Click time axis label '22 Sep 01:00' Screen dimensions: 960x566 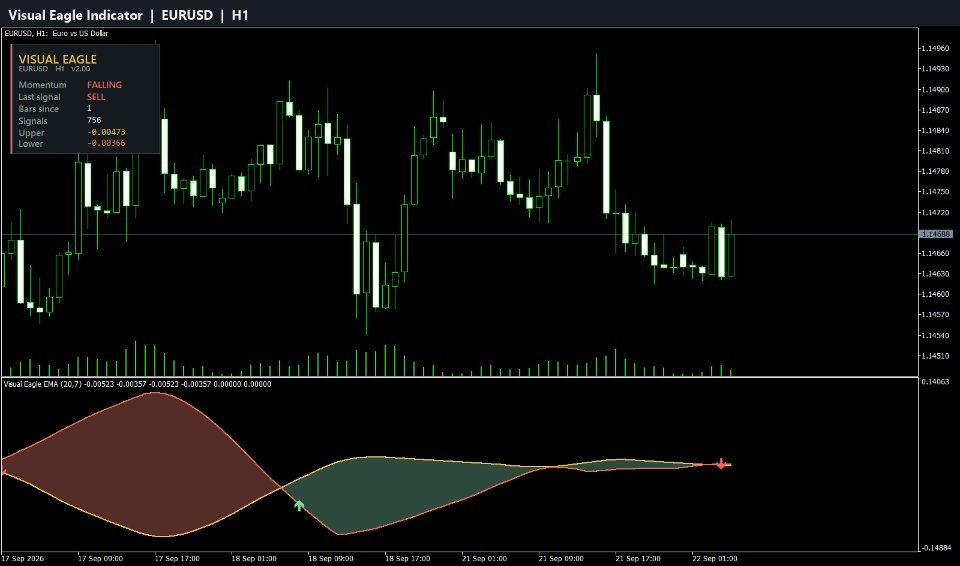pos(714,559)
